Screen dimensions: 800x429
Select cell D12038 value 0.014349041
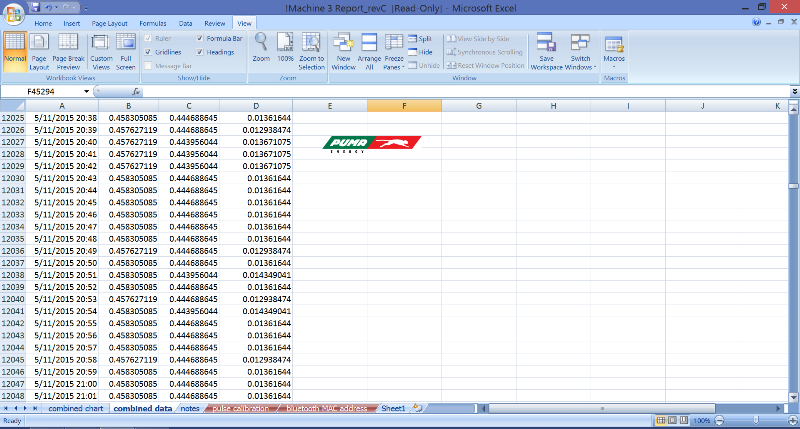coord(256,275)
